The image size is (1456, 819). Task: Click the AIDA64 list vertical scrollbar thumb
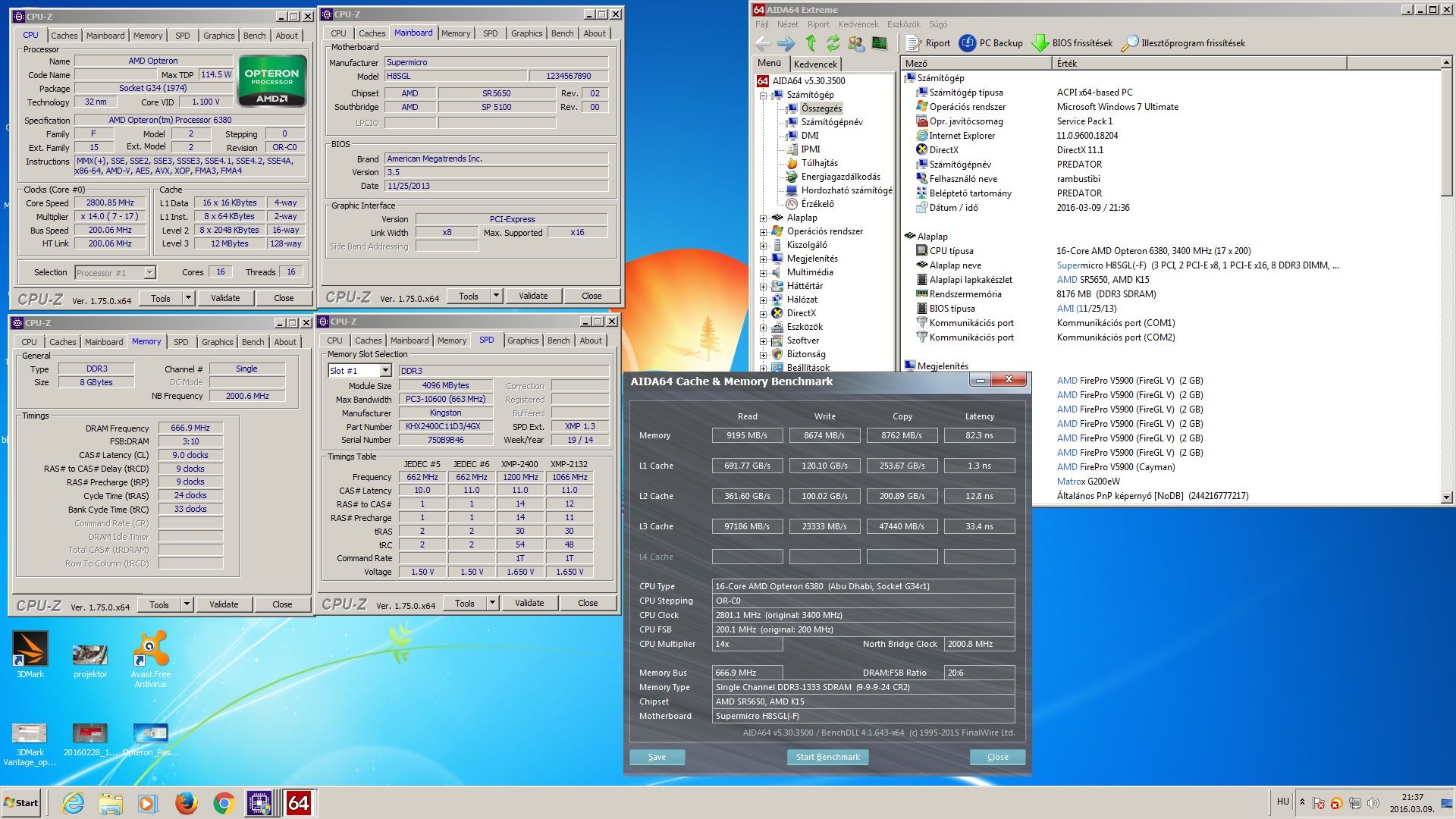pyautogui.click(x=1446, y=133)
